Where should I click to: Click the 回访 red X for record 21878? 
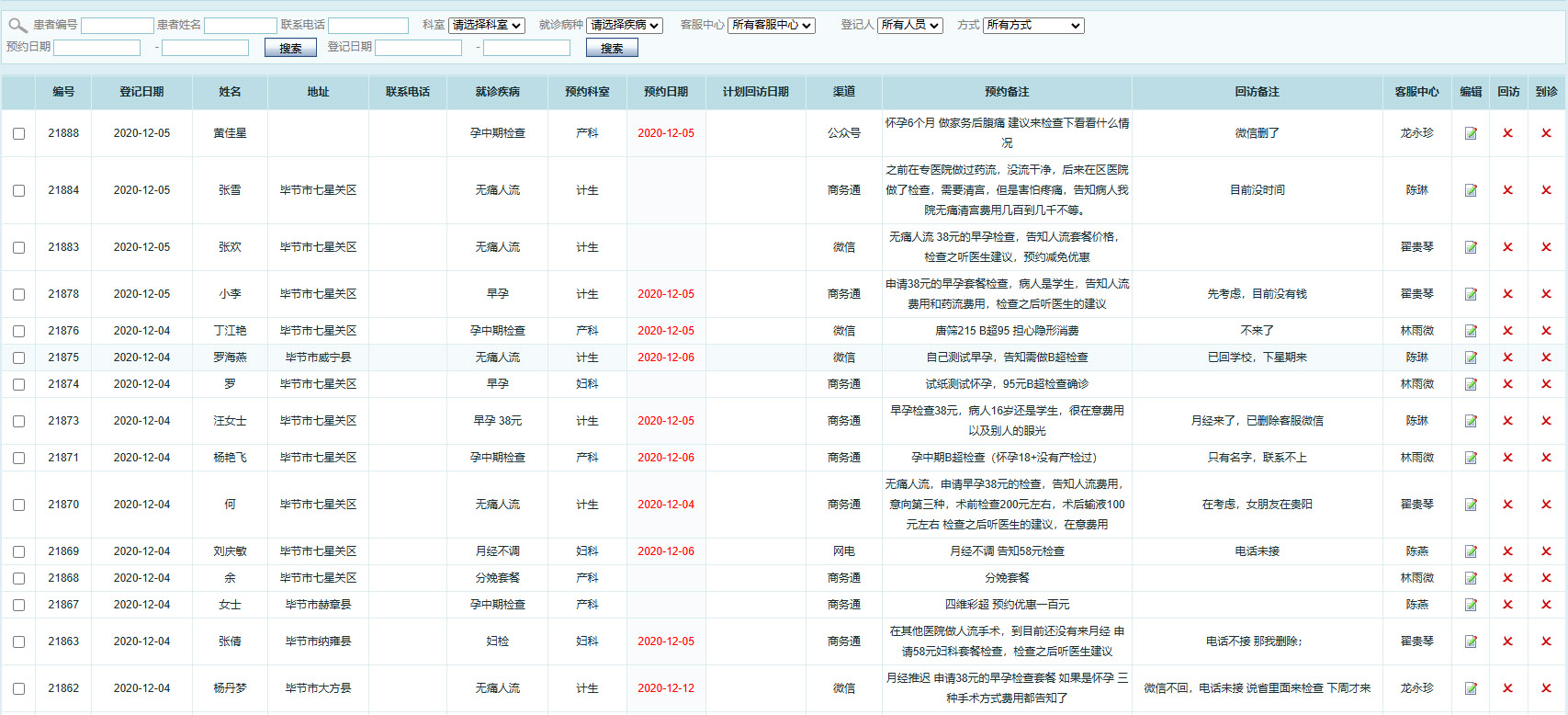pos(1507,294)
